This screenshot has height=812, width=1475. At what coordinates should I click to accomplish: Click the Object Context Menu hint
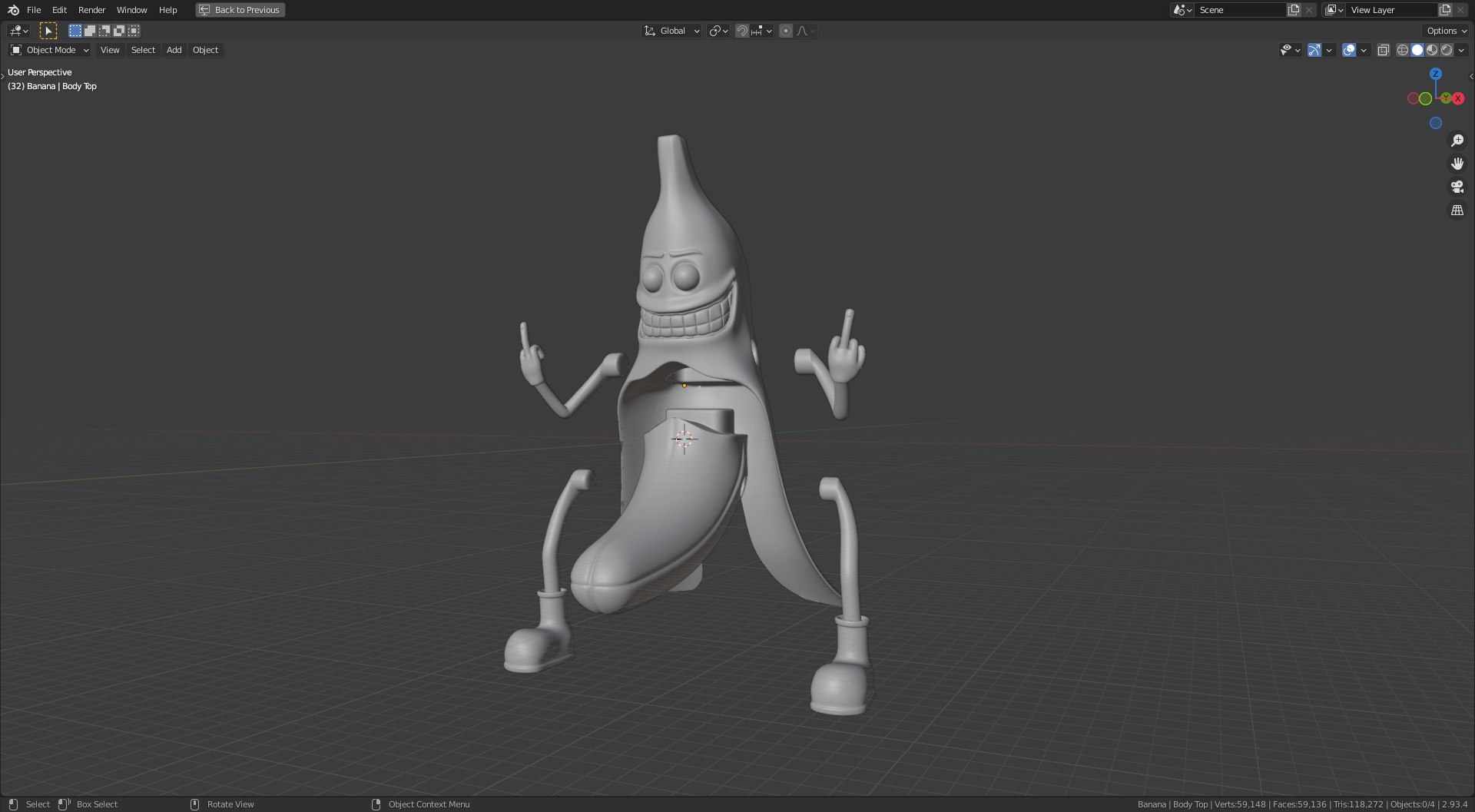click(x=429, y=804)
